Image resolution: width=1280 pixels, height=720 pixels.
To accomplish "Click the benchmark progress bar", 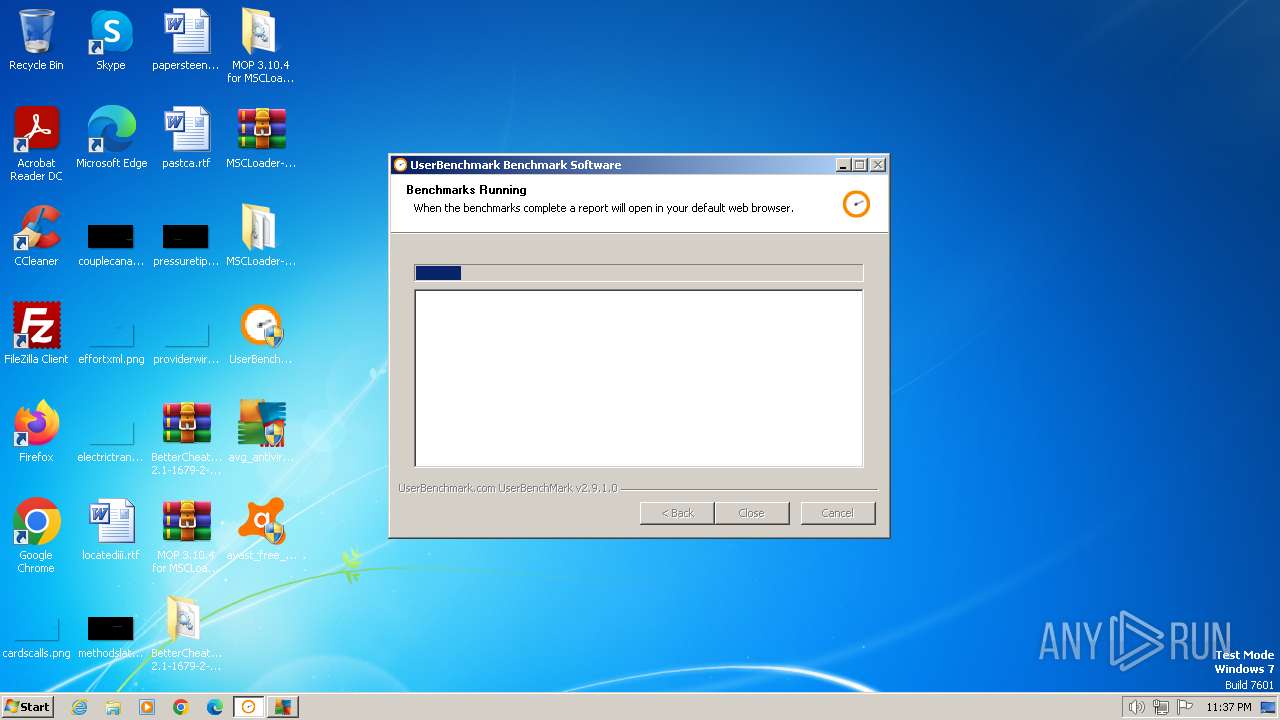I will (x=638, y=273).
